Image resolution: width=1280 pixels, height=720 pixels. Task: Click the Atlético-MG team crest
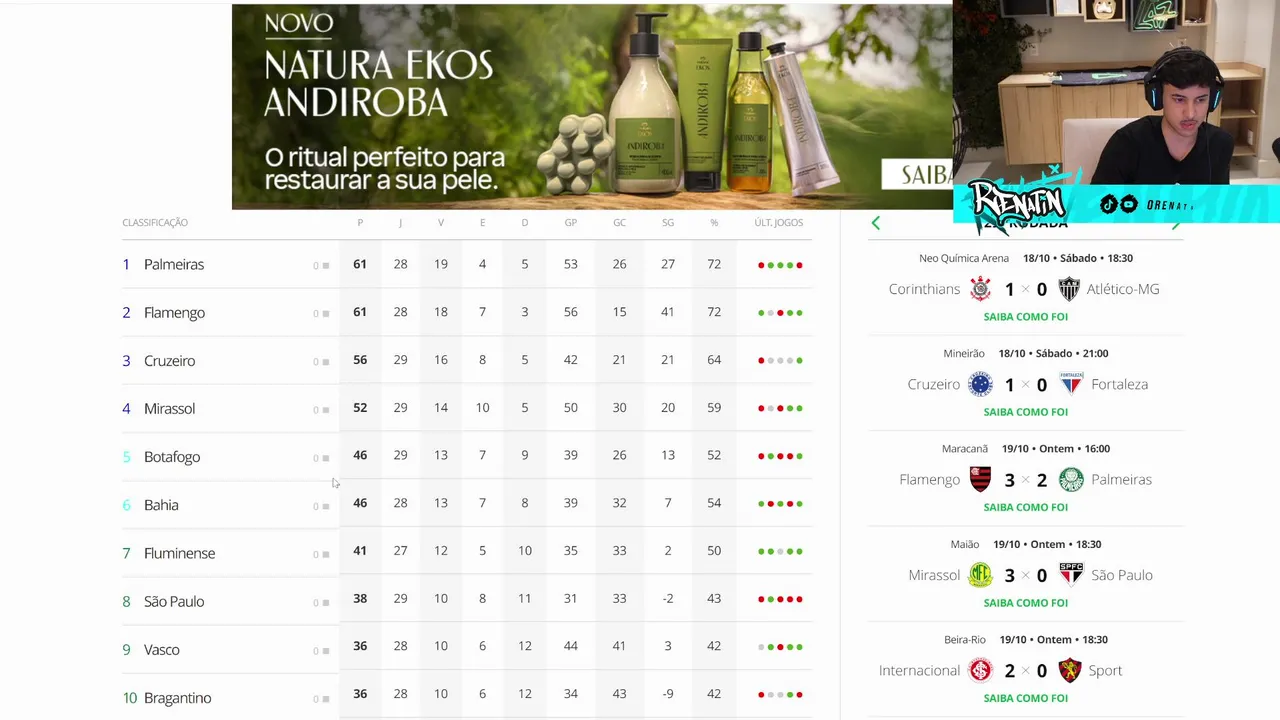(1069, 289)
